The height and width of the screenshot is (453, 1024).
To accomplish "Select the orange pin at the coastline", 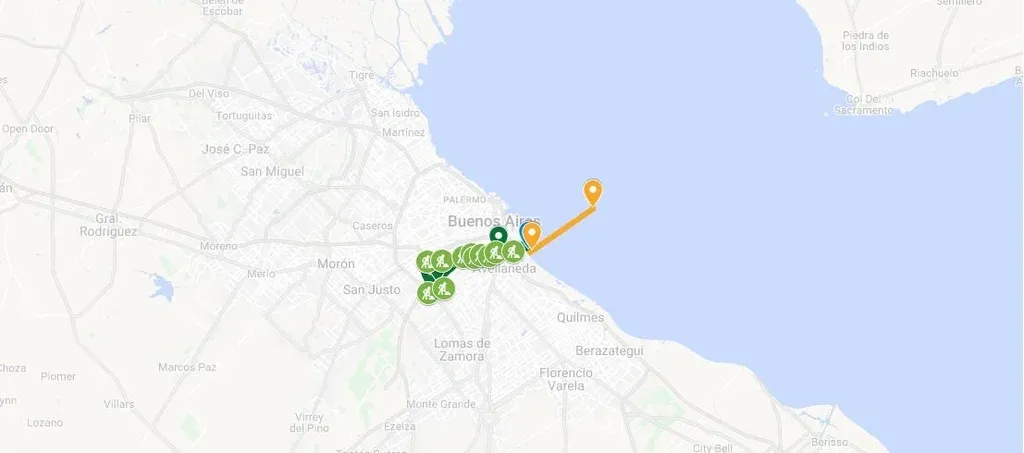I will (532, 235).
